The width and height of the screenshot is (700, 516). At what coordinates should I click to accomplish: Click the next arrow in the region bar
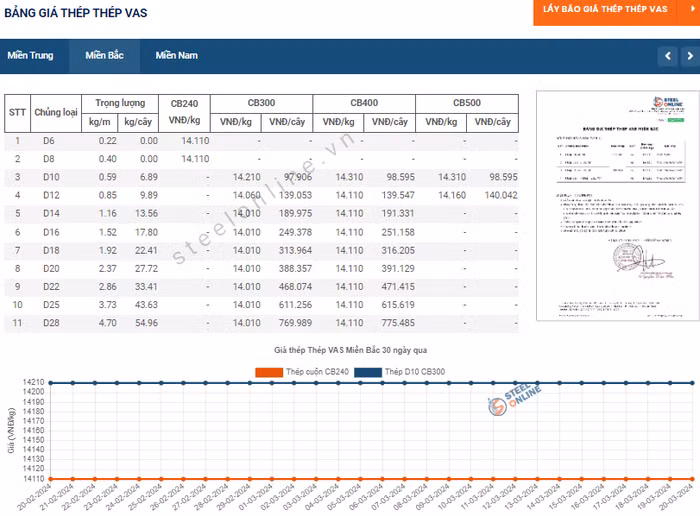[689, 56]
